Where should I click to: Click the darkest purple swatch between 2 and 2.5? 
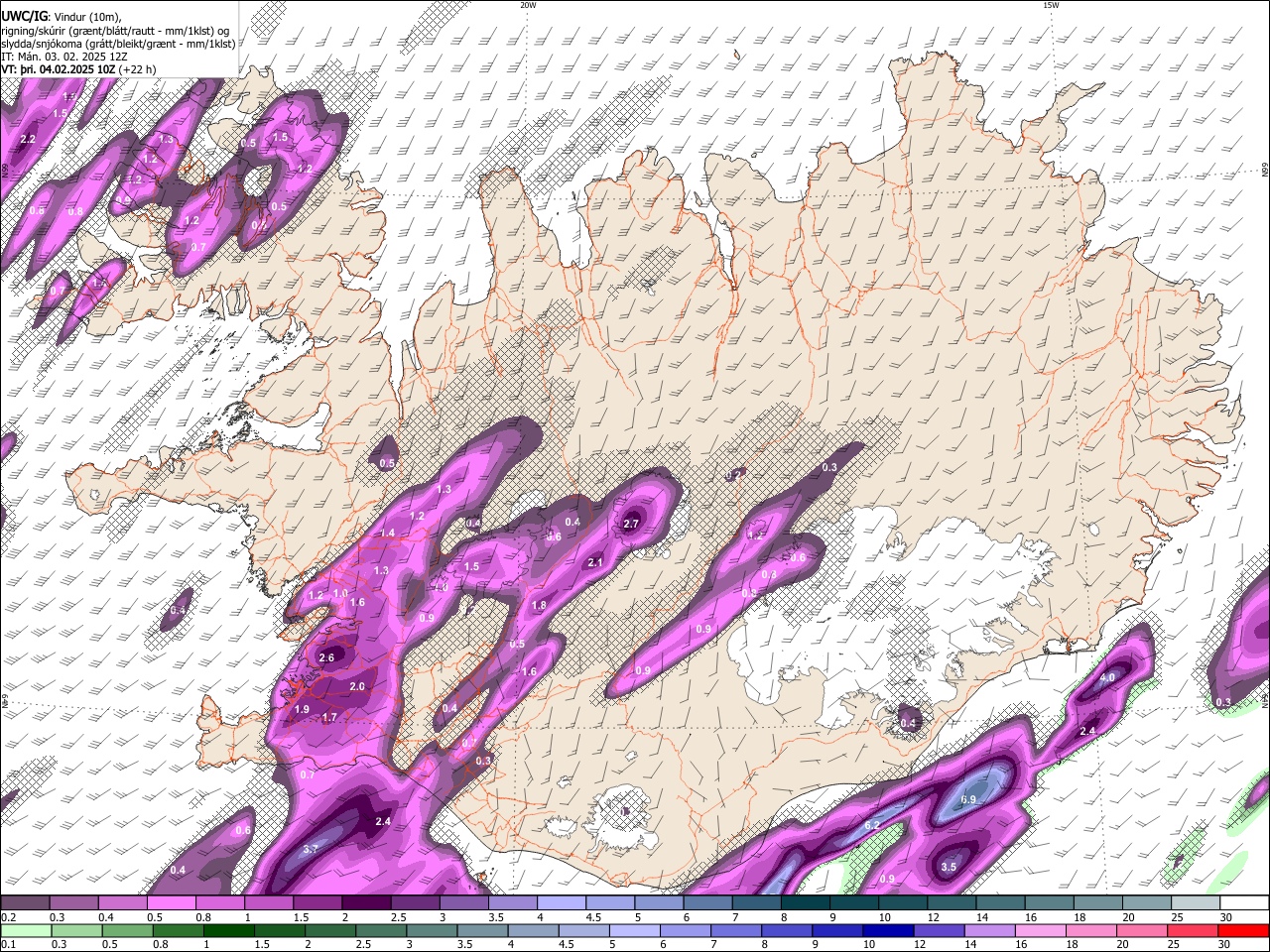pyautogui.click(x=366, y=902)
